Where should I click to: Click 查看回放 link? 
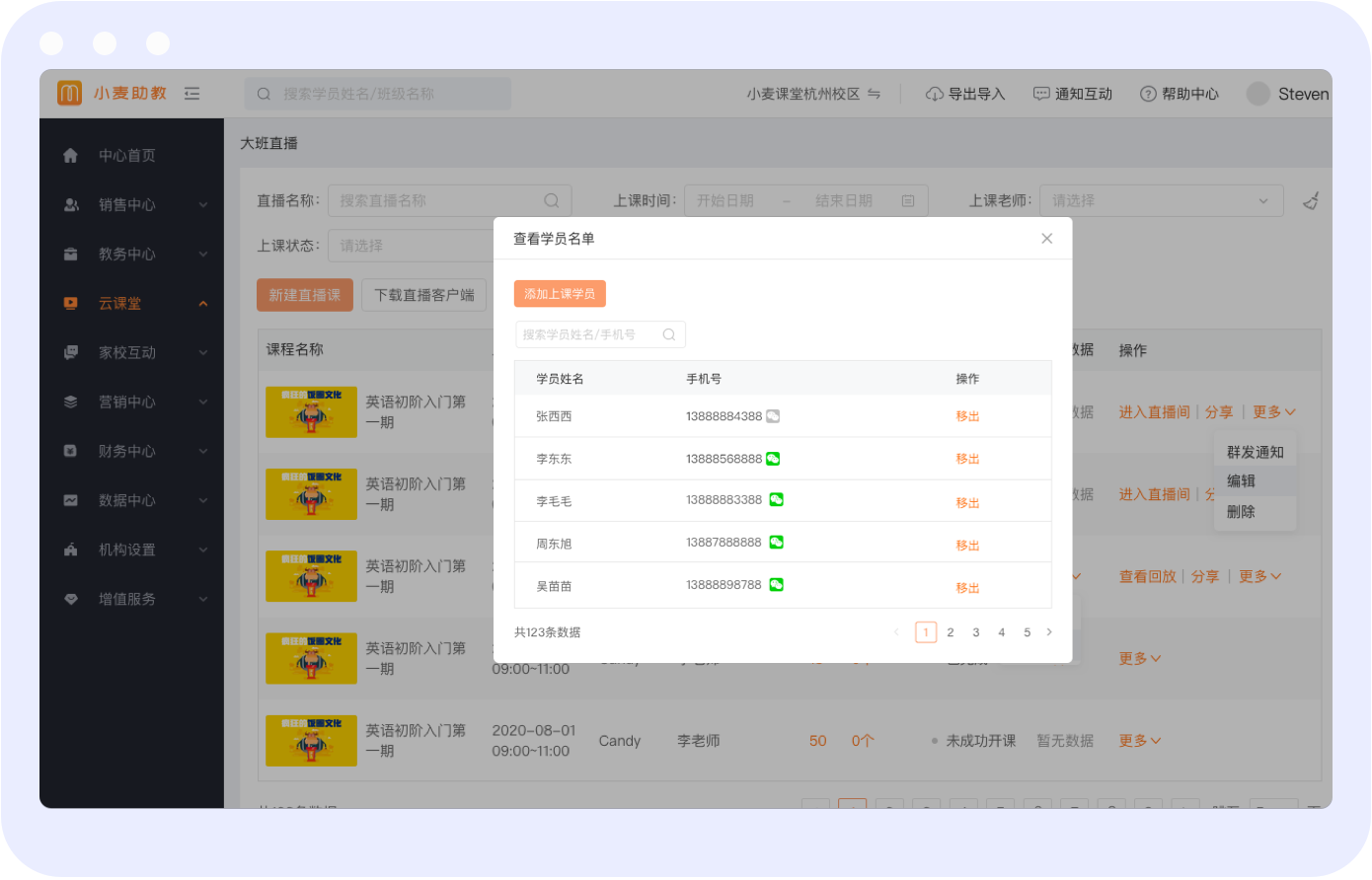pyautogui.click(x=1147, y=576)
